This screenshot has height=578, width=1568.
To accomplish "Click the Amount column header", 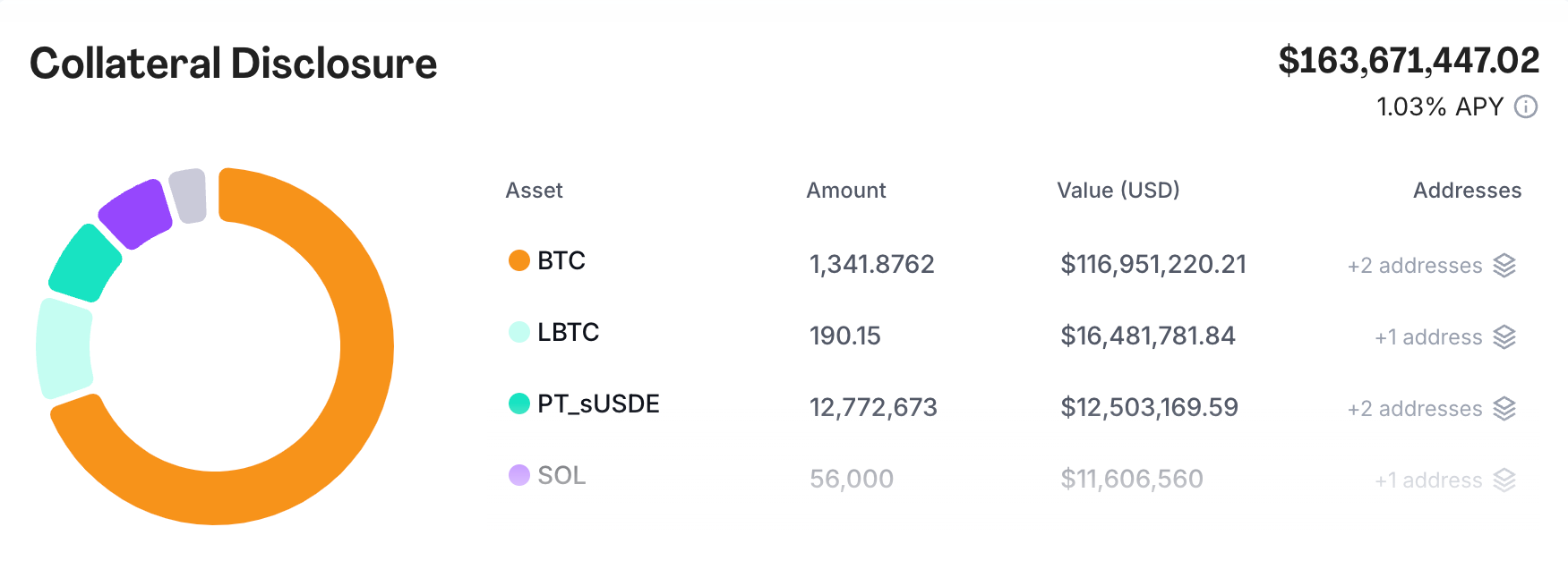I will coord(846,191).
